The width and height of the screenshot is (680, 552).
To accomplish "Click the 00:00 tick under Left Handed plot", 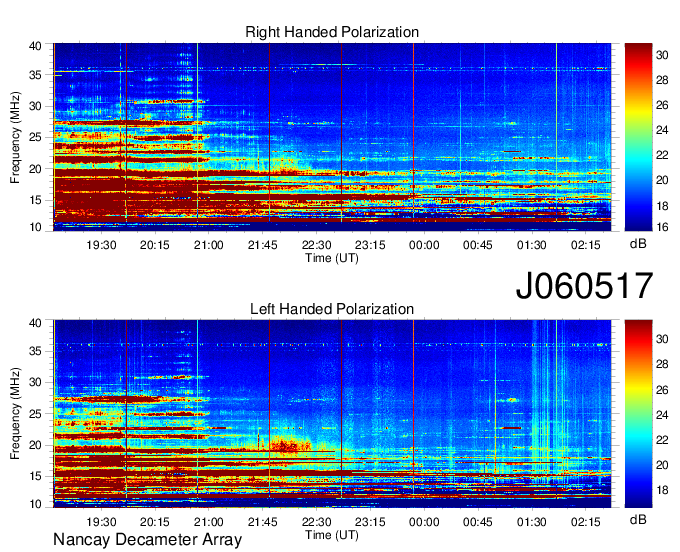I will click(x=424, y=522).
